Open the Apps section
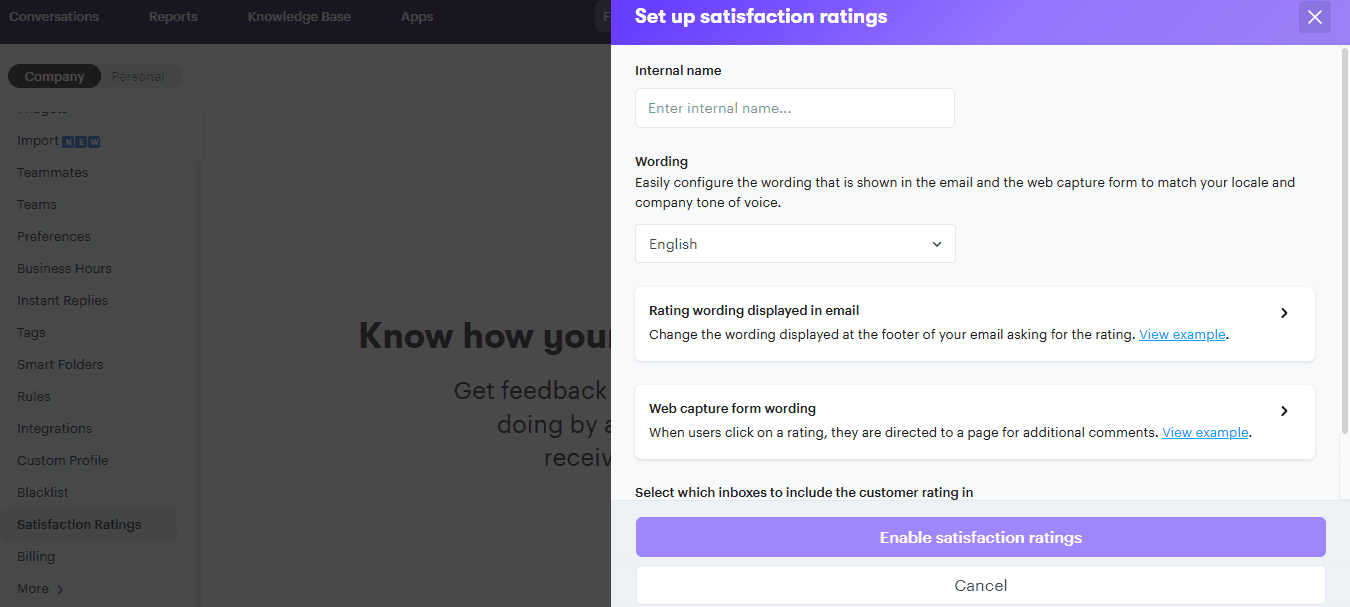Image resolution: width=1350 pixels, height=607 pixels. [x=417, y=16]
